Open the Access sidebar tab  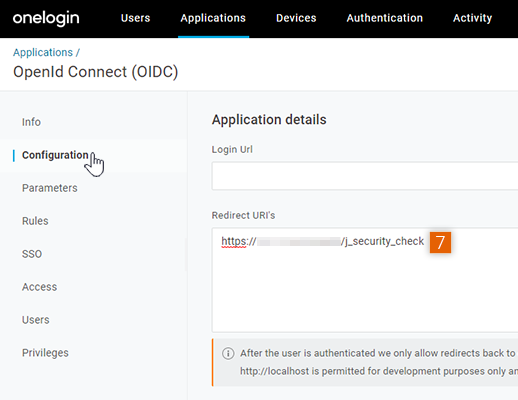click(x=39, y=287)
